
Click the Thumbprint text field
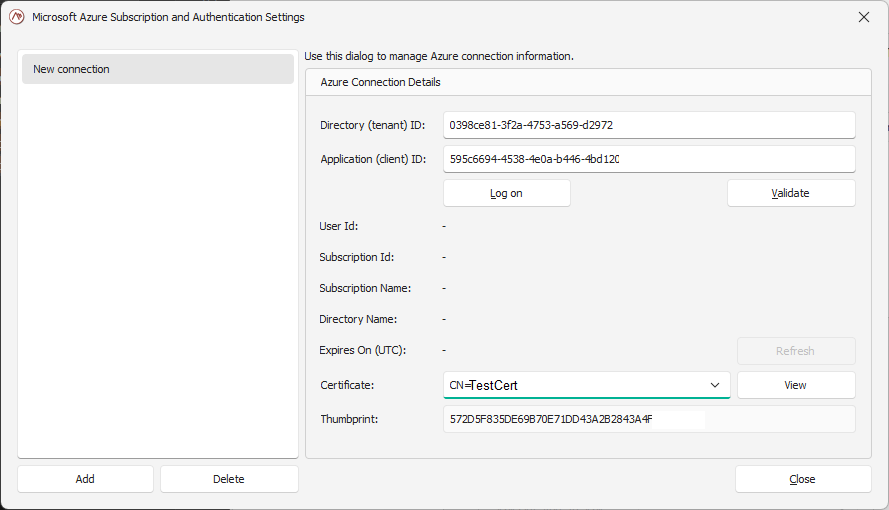(x=649, y=419)
